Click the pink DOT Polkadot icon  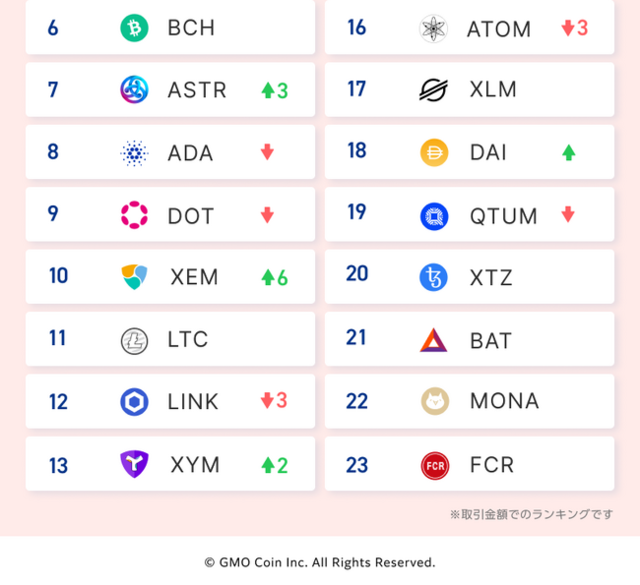[134, 215]
